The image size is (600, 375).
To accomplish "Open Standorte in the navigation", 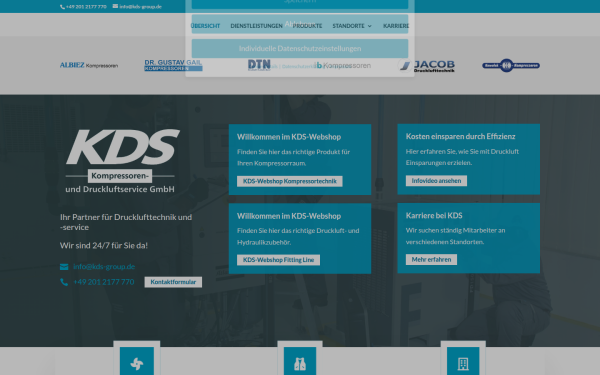I will tap(348, 26).
